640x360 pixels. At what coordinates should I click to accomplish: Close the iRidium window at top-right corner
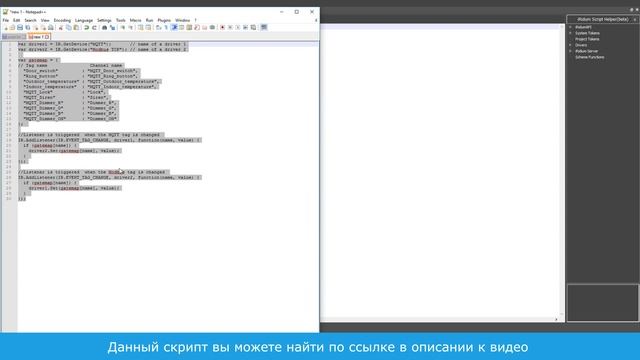click(637, 10)
